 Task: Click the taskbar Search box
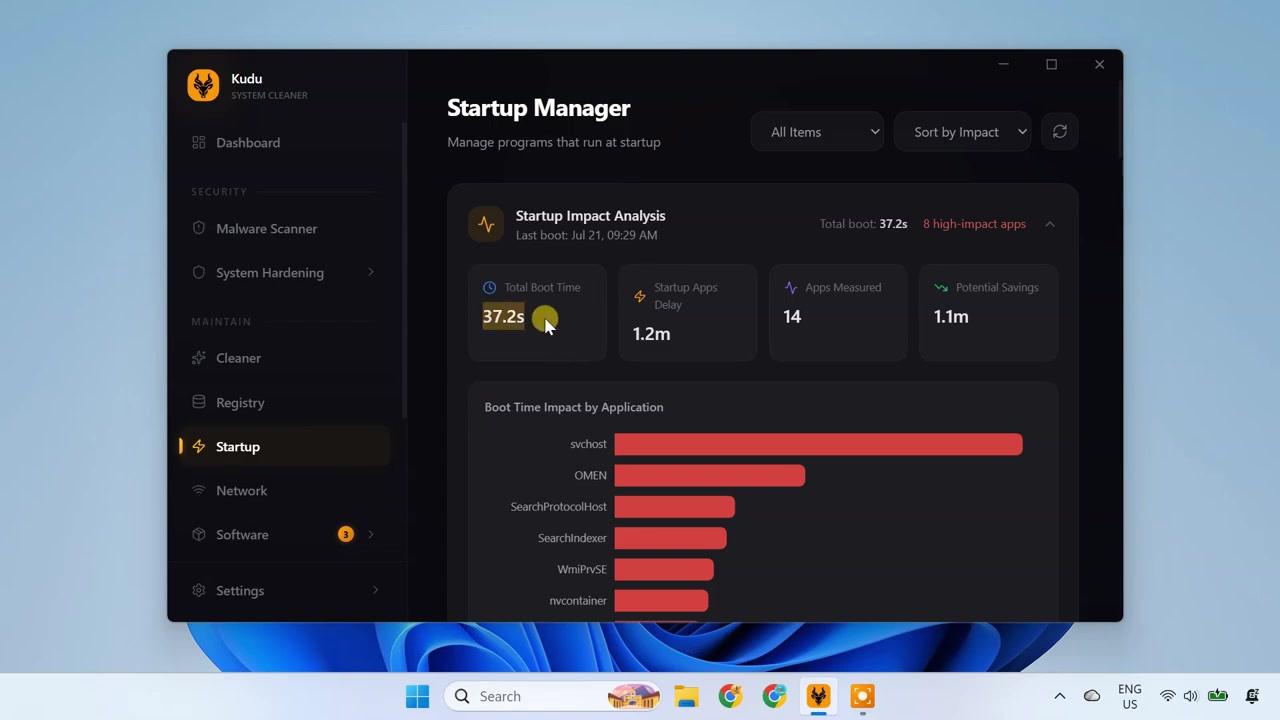tap(554, 696)
